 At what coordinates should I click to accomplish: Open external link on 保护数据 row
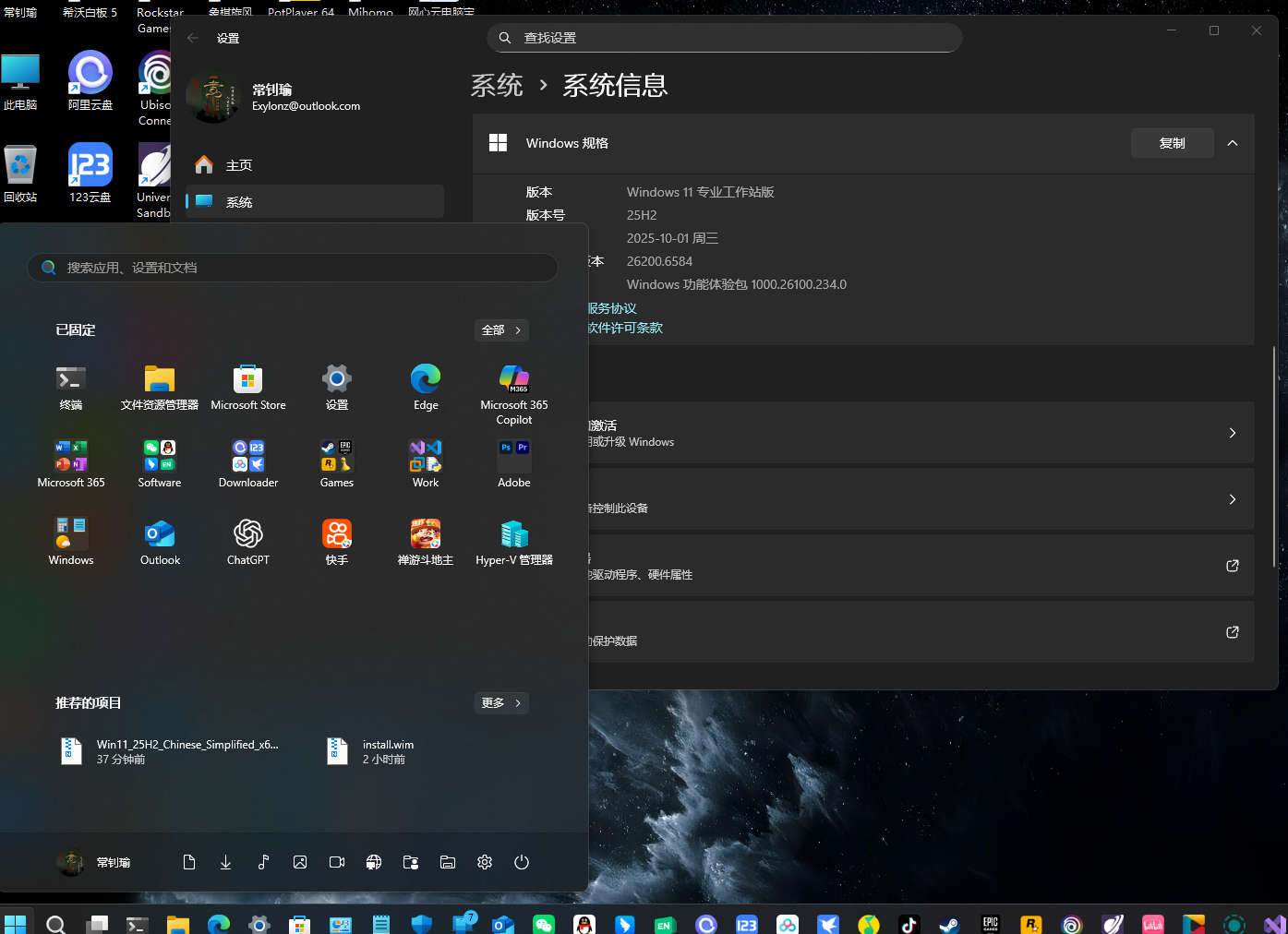[1233, 632]
